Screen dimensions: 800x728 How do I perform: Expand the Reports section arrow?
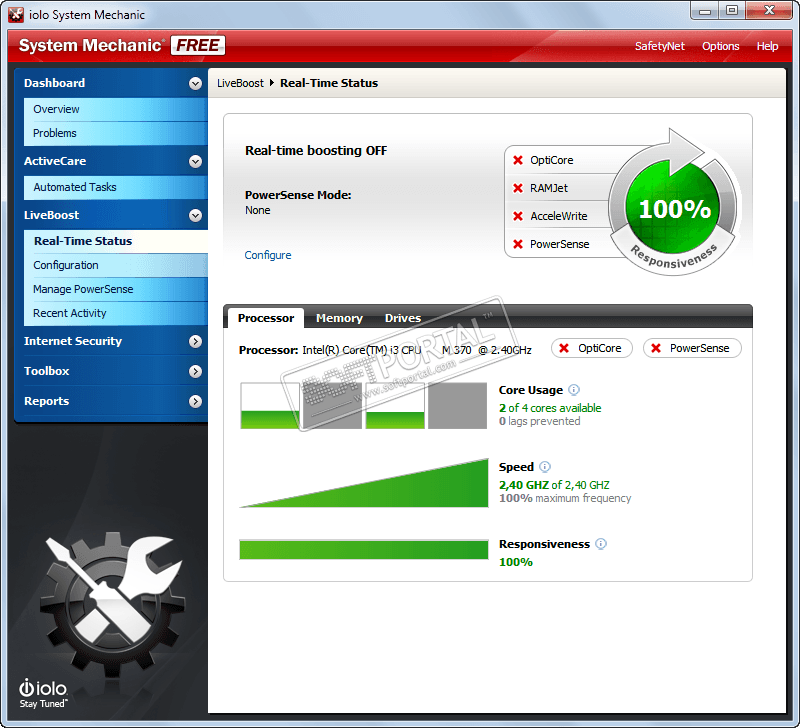point(195,401)
